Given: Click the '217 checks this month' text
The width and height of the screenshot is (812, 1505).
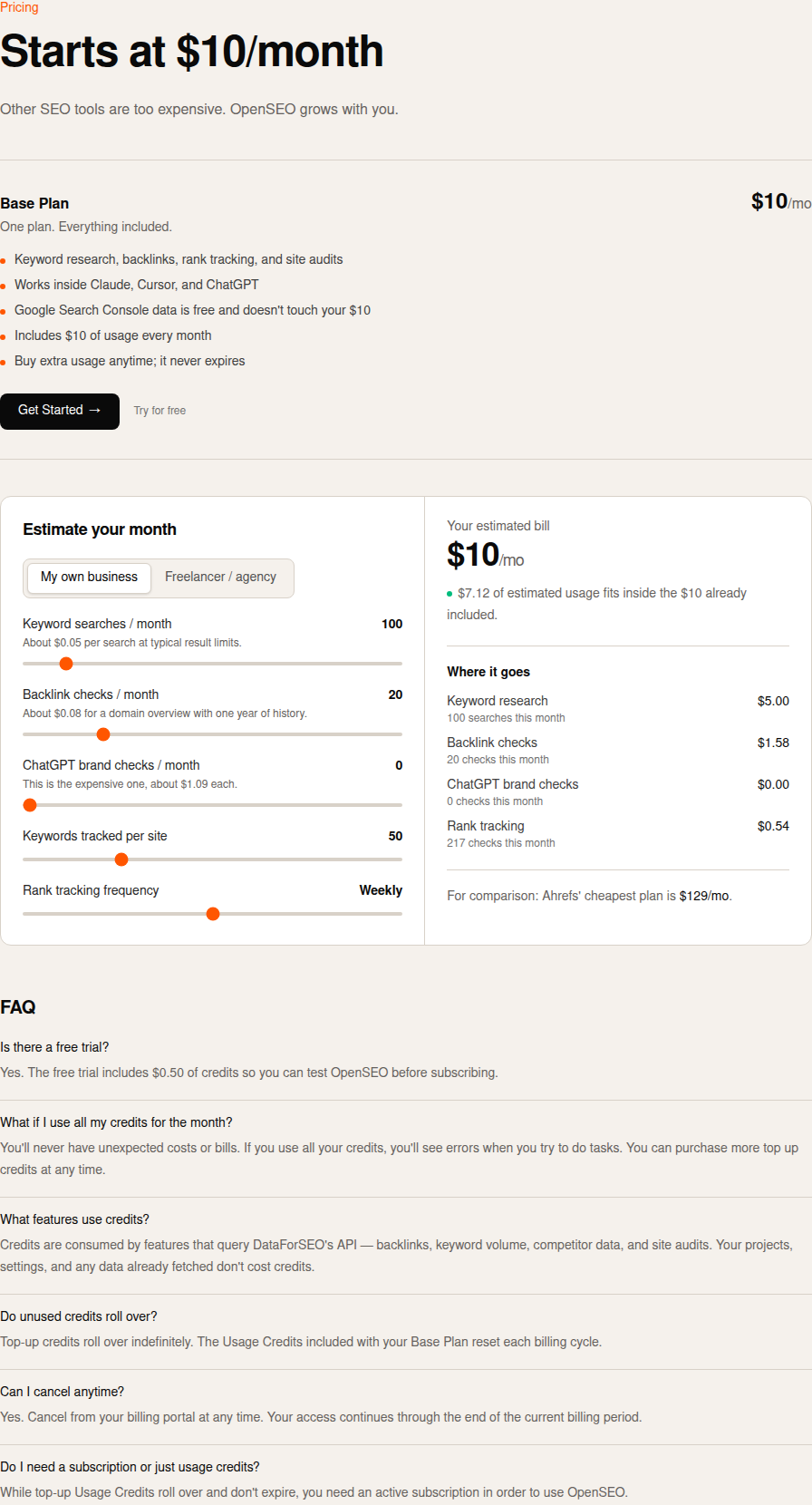Looking at the screenshot, I should coord(501,843).
